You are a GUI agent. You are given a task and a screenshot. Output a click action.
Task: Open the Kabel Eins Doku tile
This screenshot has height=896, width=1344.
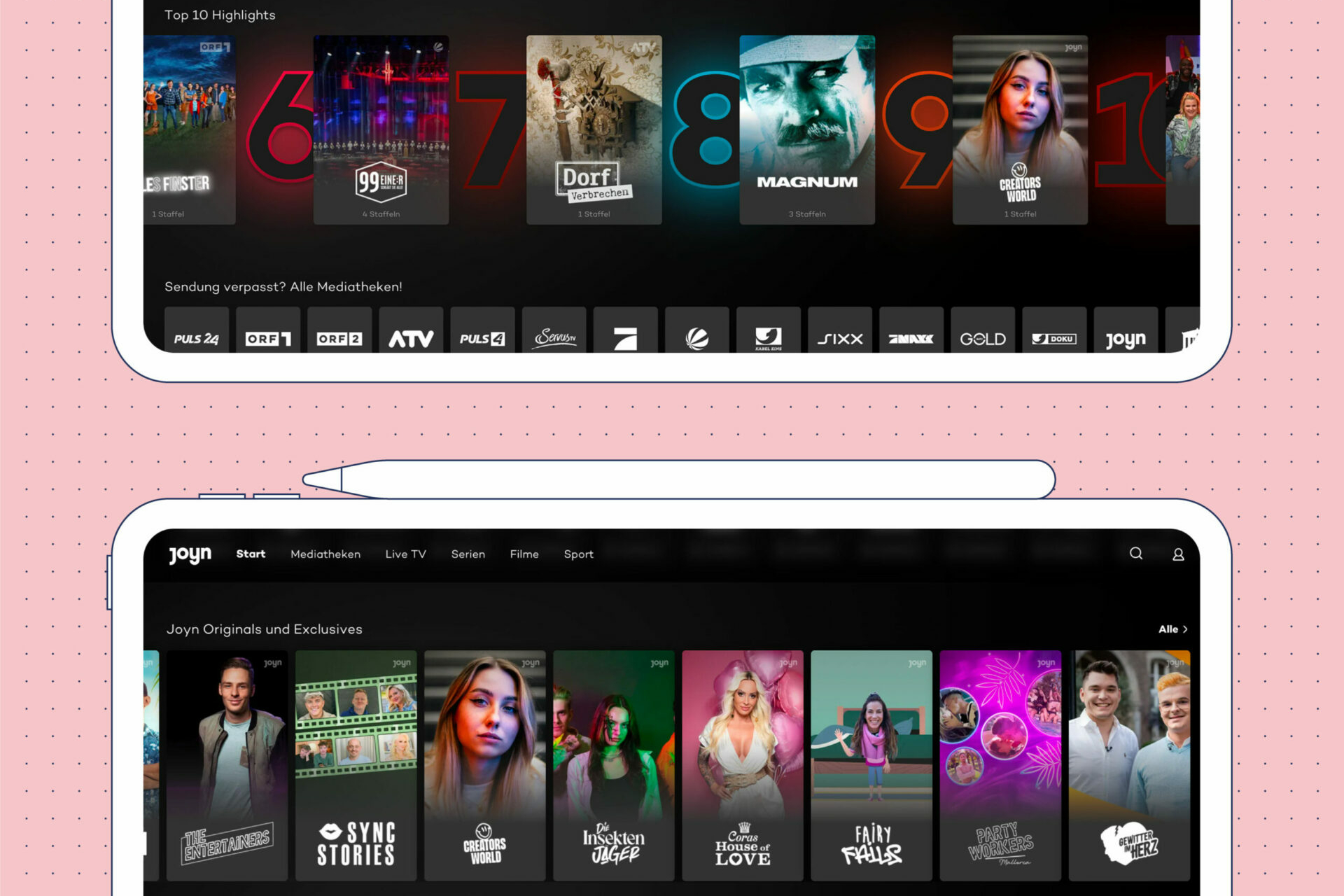1054,330
